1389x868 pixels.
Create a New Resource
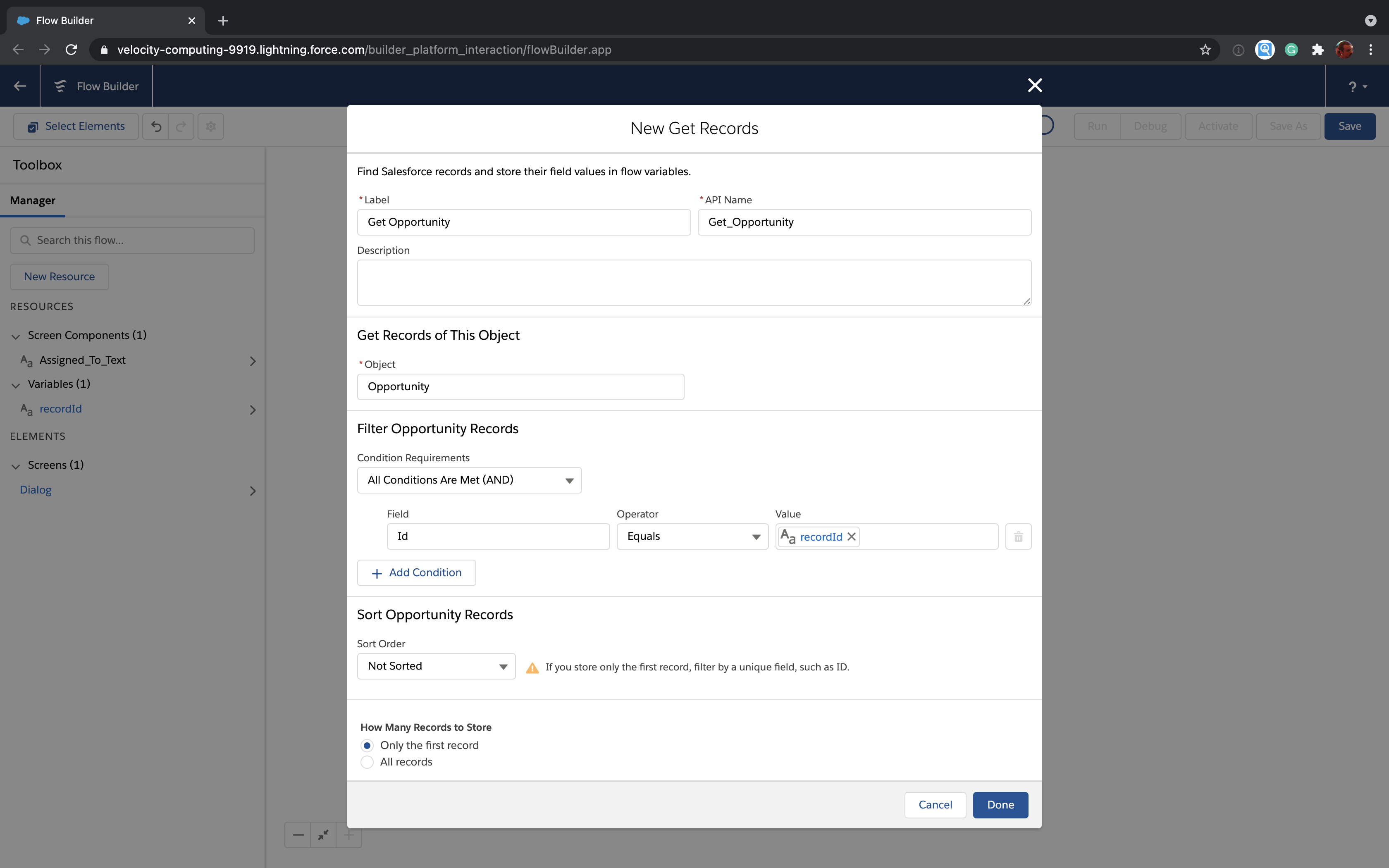(59, 276)
